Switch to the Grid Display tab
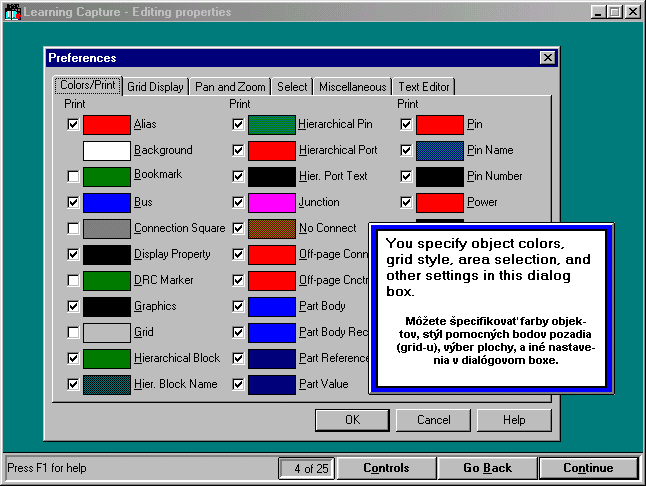This screenshot has height=486, width=646. click(155, 87)
